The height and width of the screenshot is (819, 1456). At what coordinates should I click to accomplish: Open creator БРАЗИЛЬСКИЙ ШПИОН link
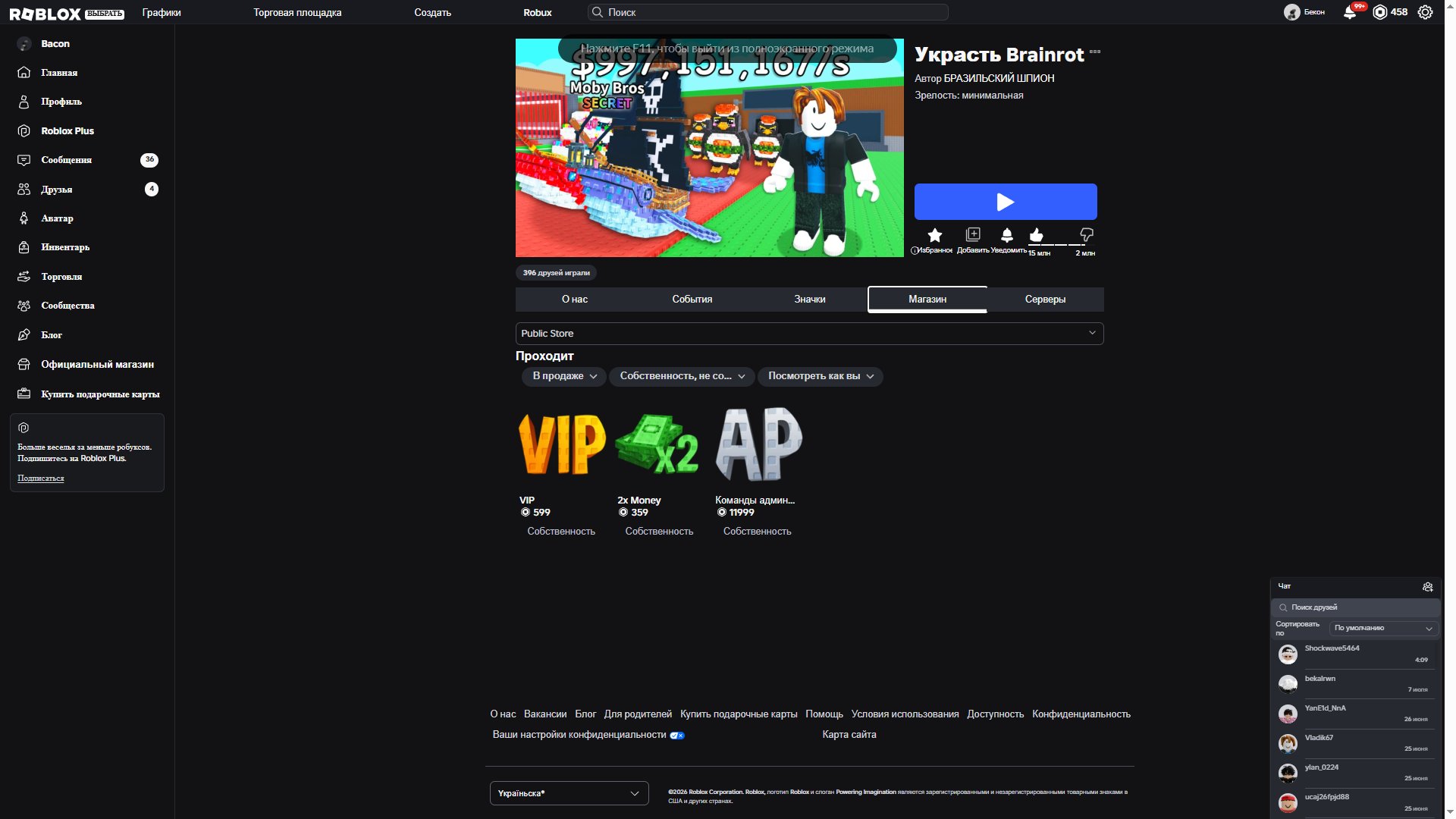coord(999,78)
